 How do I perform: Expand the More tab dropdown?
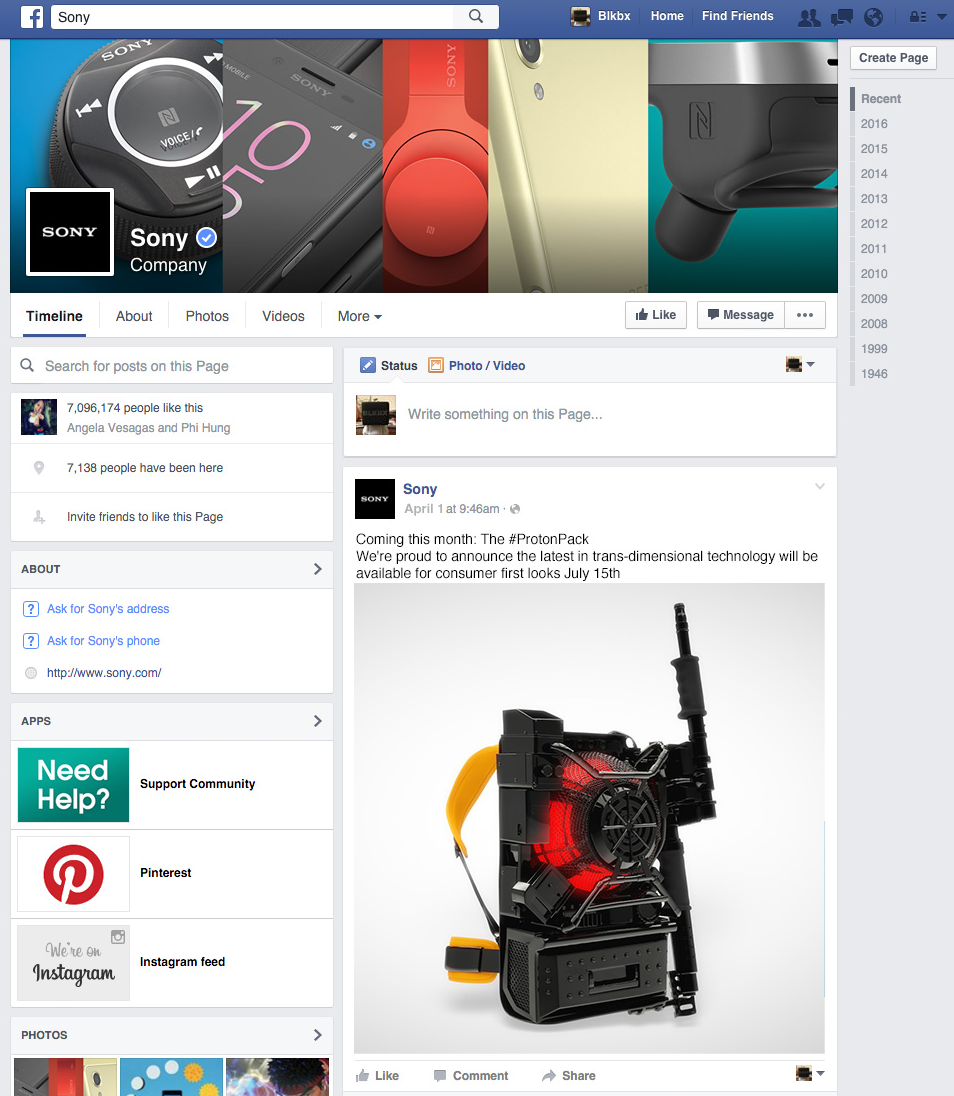(x=359, y=316)
